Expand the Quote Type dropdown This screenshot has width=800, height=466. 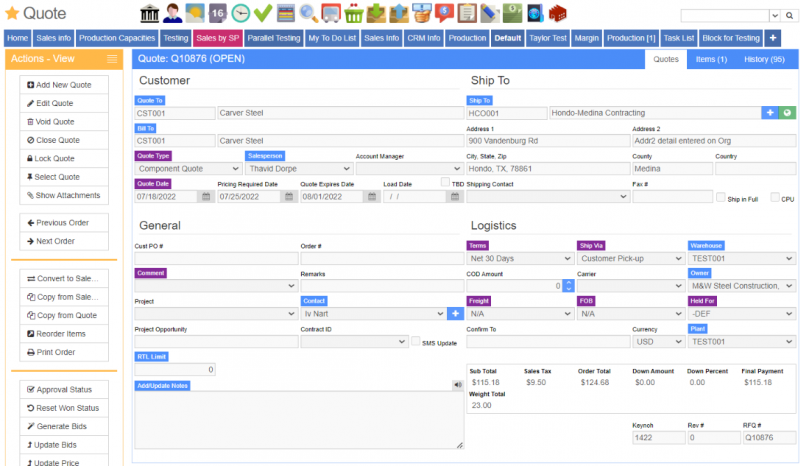[x=187, y=169]
